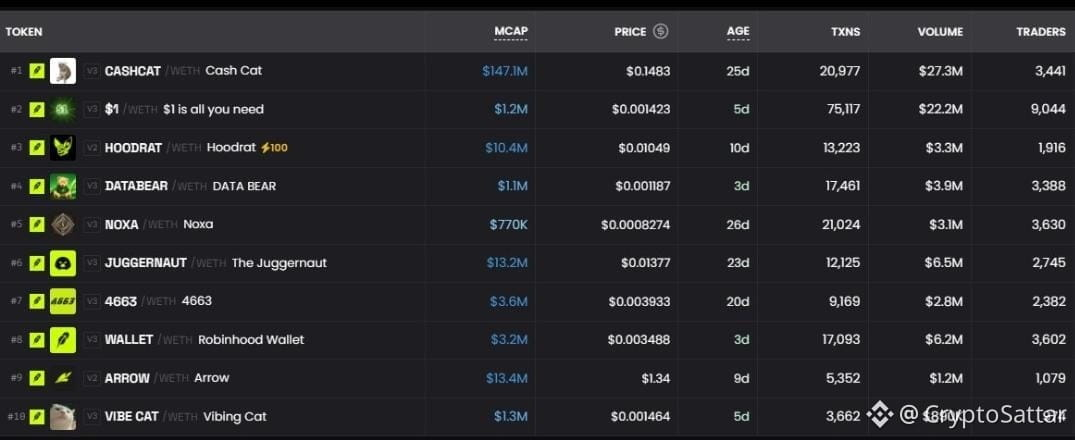Viewport: 1075px width, 440px height.
Task: Sort the table by TRADERS column
Action: point(1041,32)
